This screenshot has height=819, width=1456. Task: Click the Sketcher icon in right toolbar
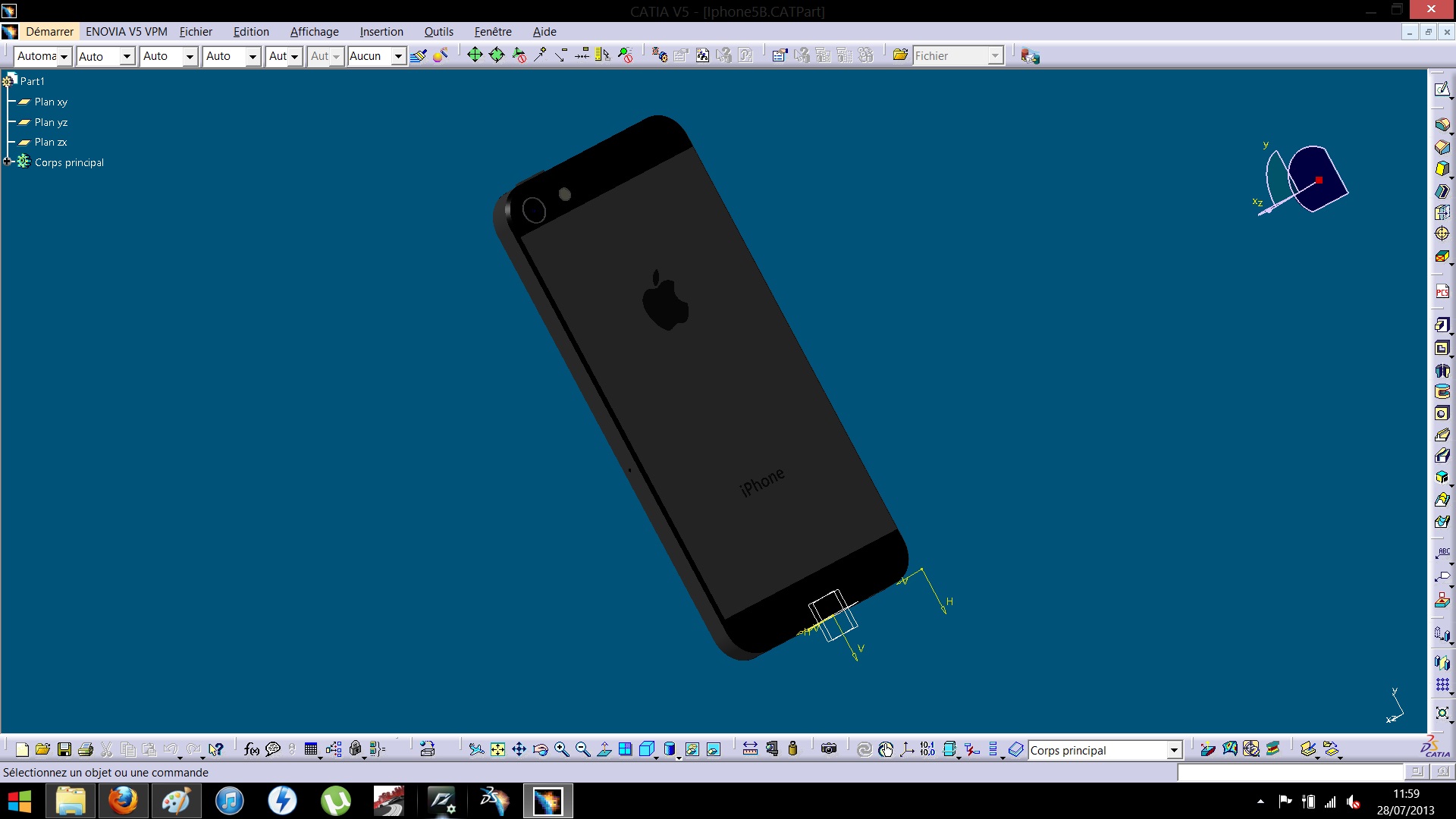(1442, 89)
